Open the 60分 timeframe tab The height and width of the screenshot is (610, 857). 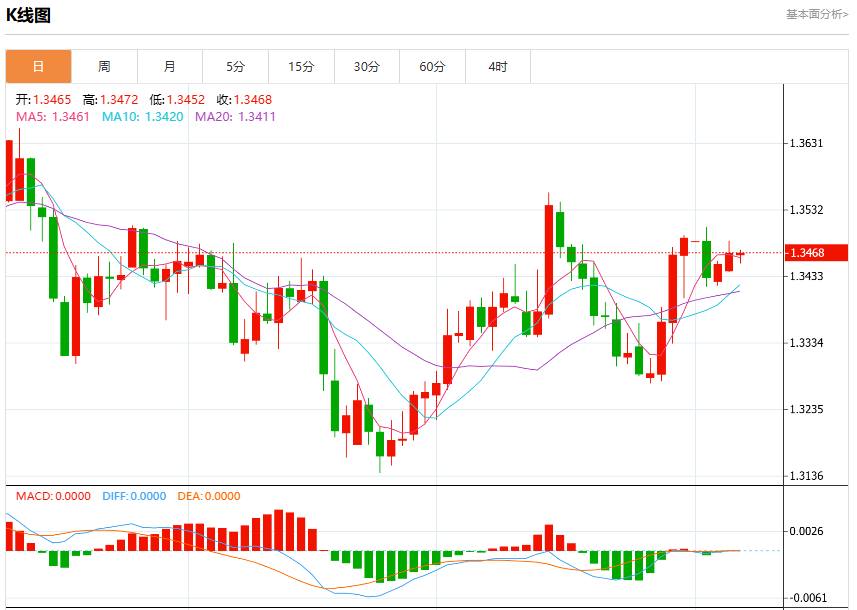433,67
